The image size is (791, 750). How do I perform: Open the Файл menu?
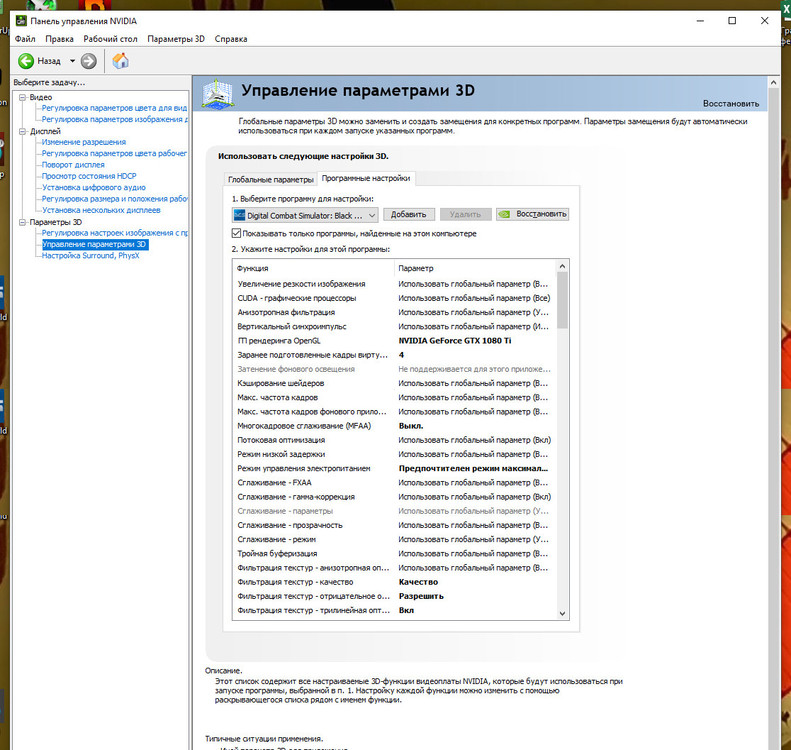click(x=25, y=39)
